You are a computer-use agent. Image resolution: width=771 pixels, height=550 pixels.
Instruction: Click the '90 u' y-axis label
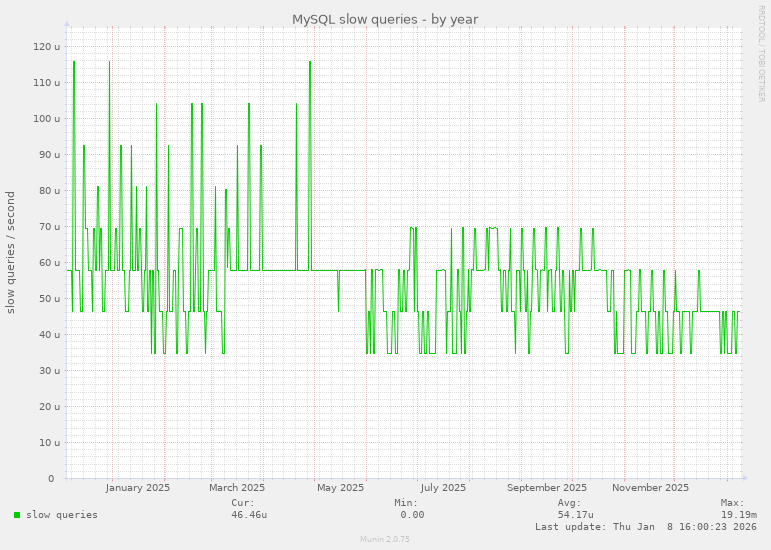pyautogui.click(x=50, y=154)
